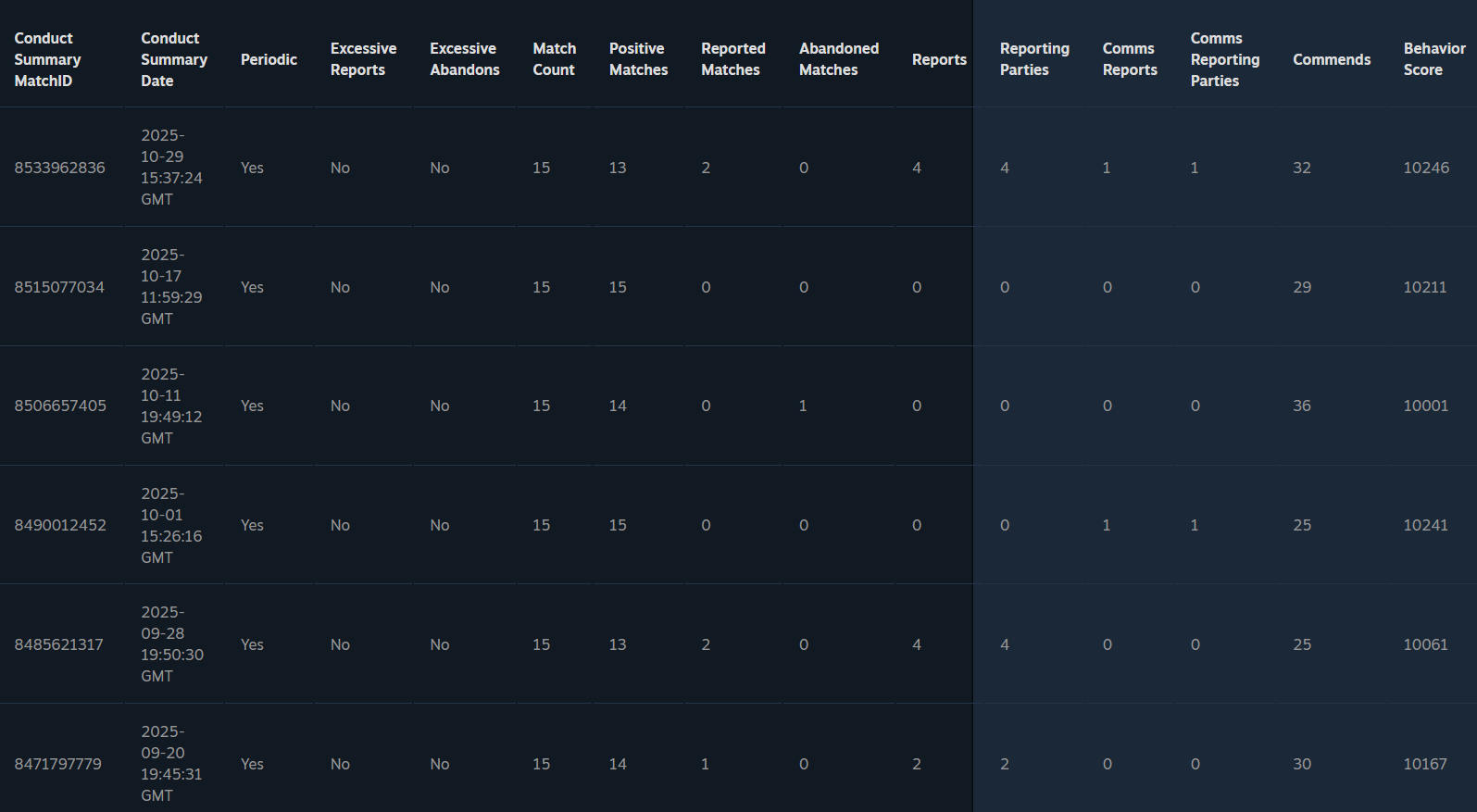Click match ID 8471797779
The image size is (1477, 812).
click(57, 764)
